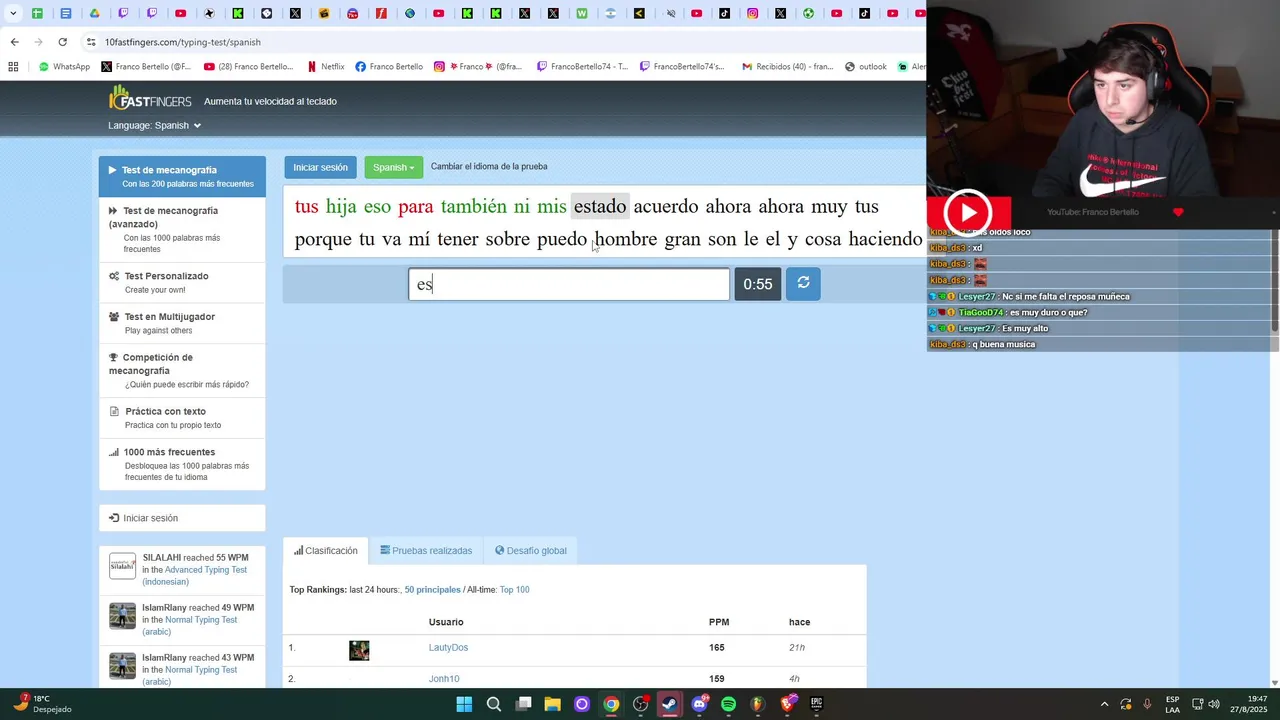Click the blue Iniciar sesión button
This screenshot has height=720, width=1280.
(320, 167)
